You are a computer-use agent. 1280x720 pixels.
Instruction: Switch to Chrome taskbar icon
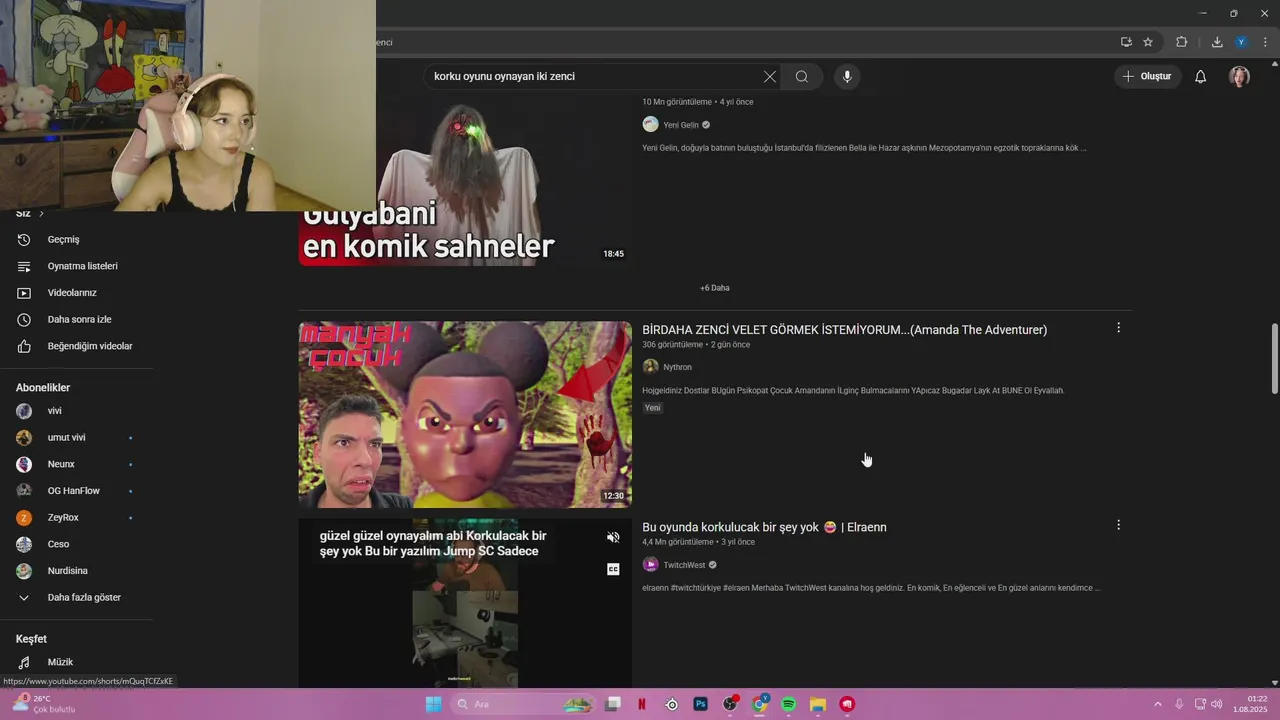pos(760,704)
